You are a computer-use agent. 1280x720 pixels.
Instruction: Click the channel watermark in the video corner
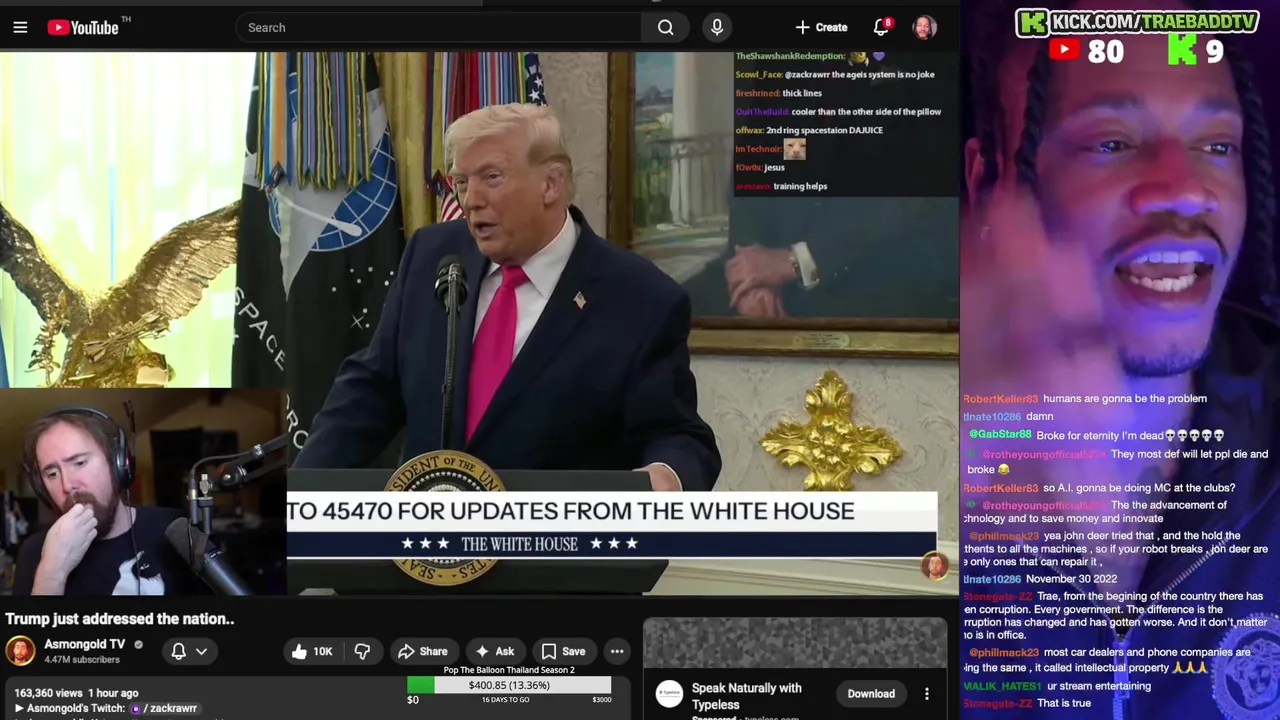click(x=934, y=566)
